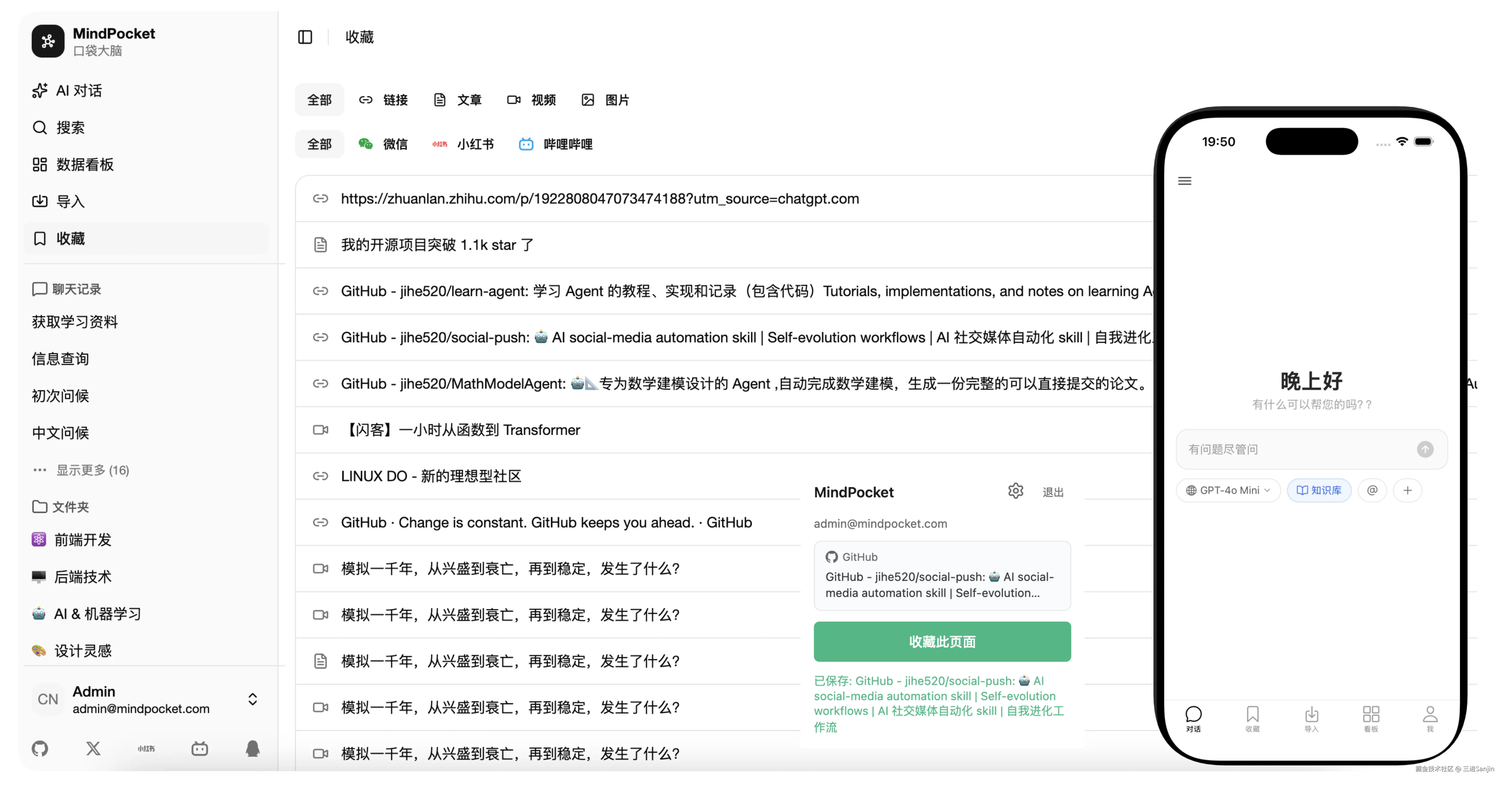This screenshot has width=1512, height=790.
Task: Toggle the 小红书 platform filter
Action: tap(463, 144)
